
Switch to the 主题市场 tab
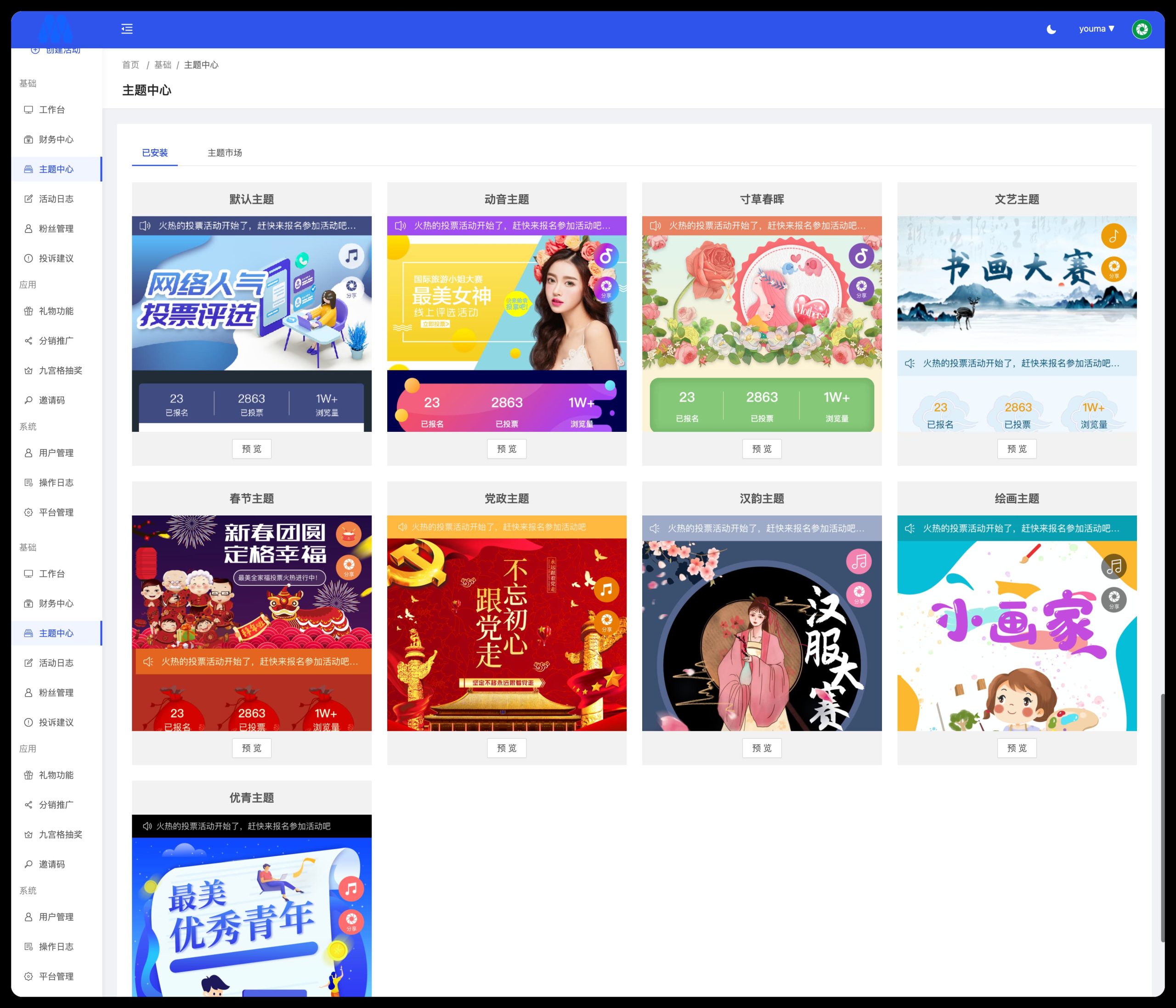[226, 153]
